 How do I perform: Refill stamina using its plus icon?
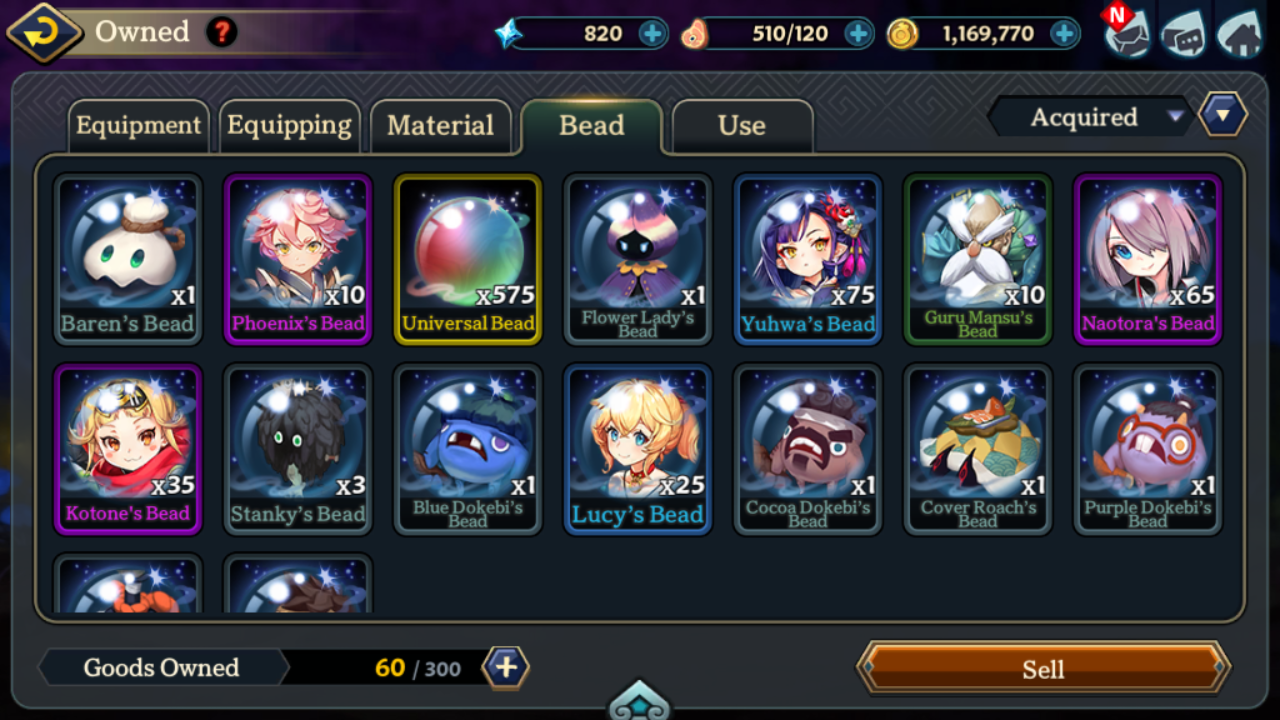[x=858, y=34]
